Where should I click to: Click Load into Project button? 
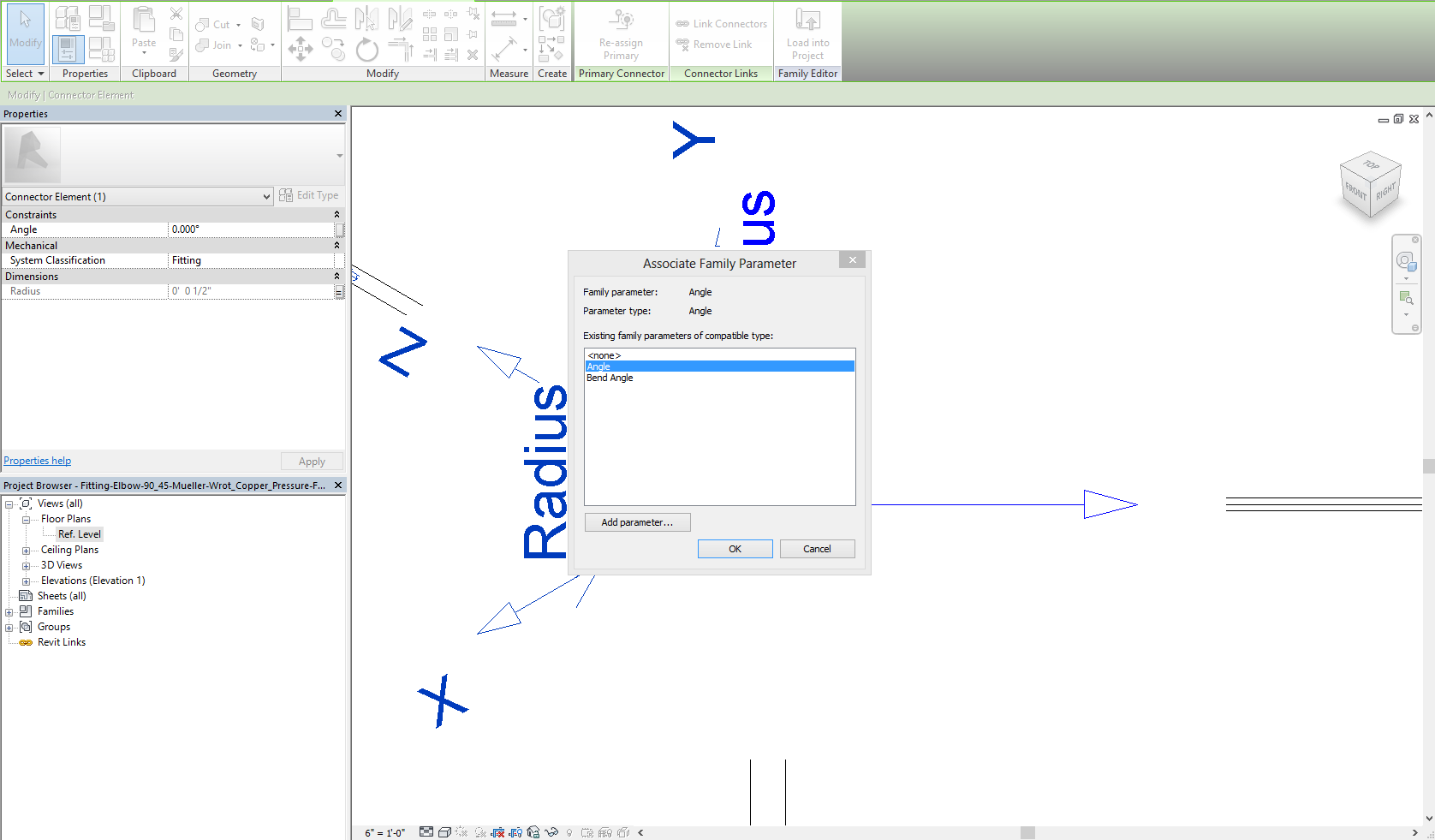807,34
